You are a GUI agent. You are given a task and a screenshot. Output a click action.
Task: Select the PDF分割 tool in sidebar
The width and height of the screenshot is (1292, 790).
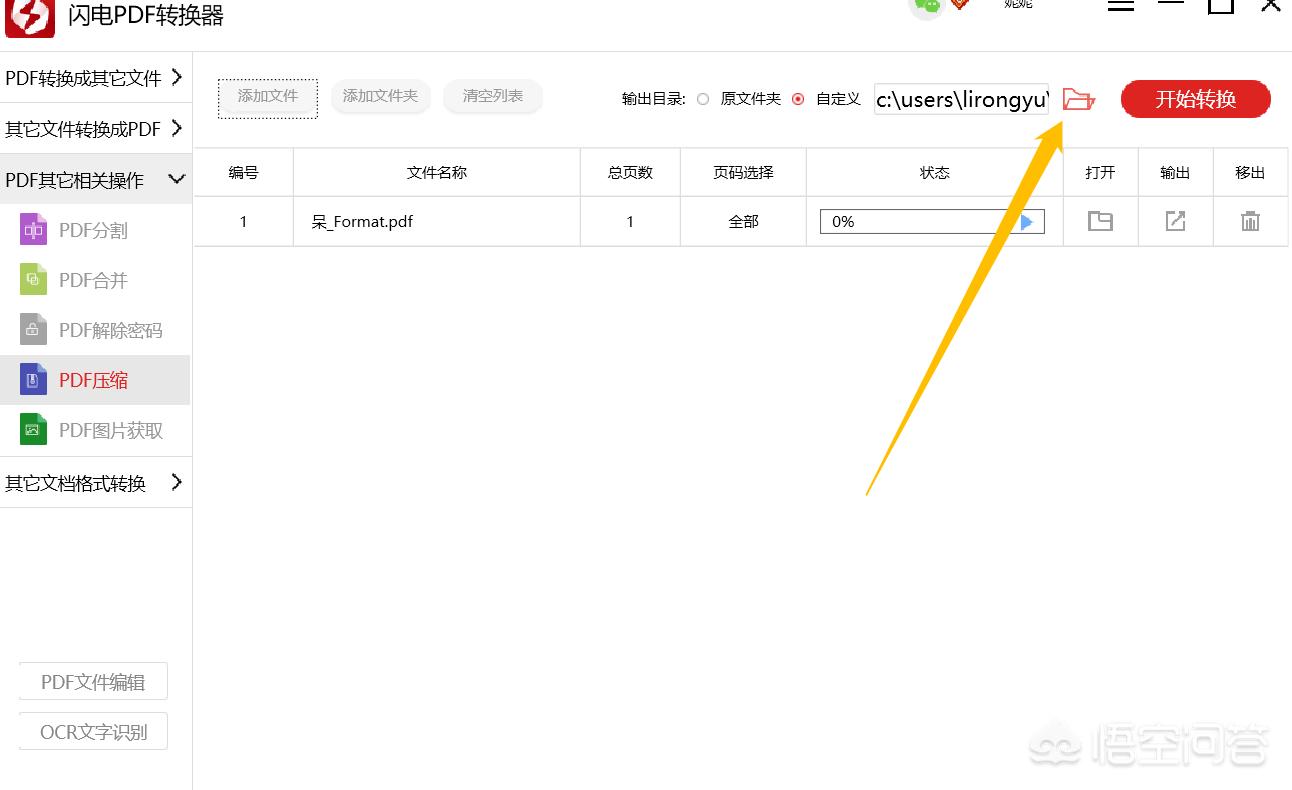95,230
